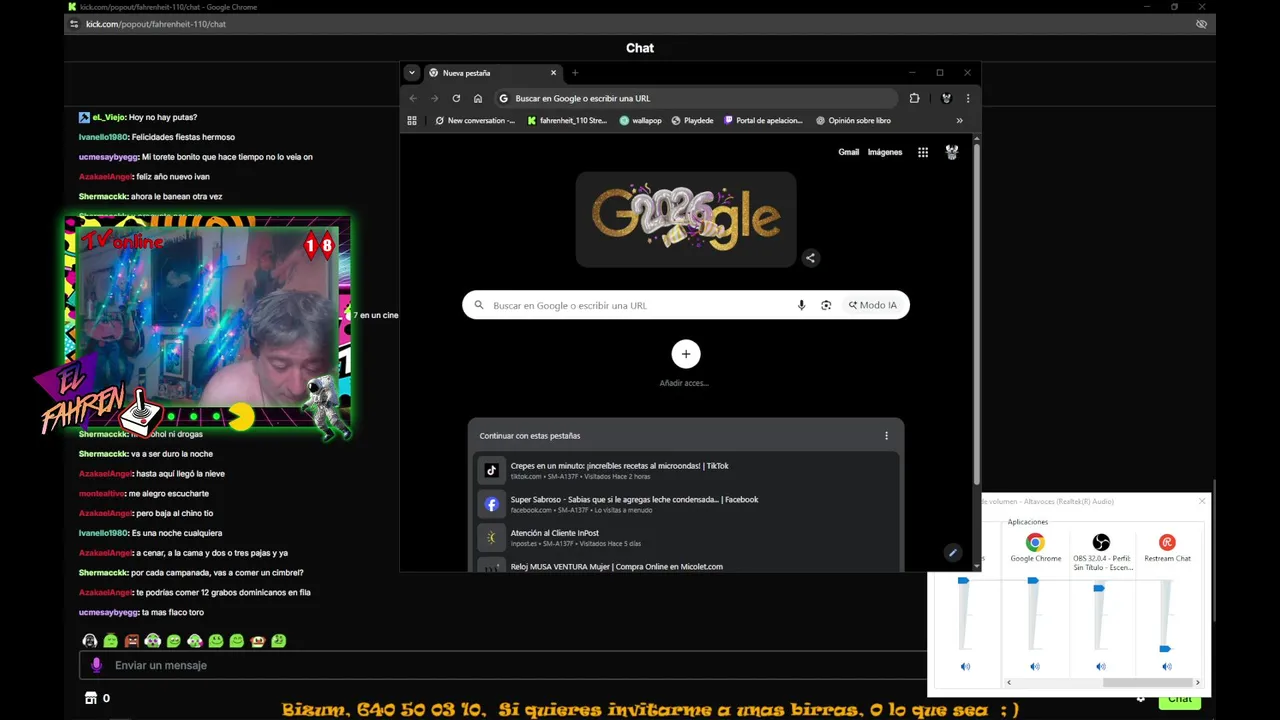
Task: Go to home page in Chrome toolbar
Action: click(478, 98)
